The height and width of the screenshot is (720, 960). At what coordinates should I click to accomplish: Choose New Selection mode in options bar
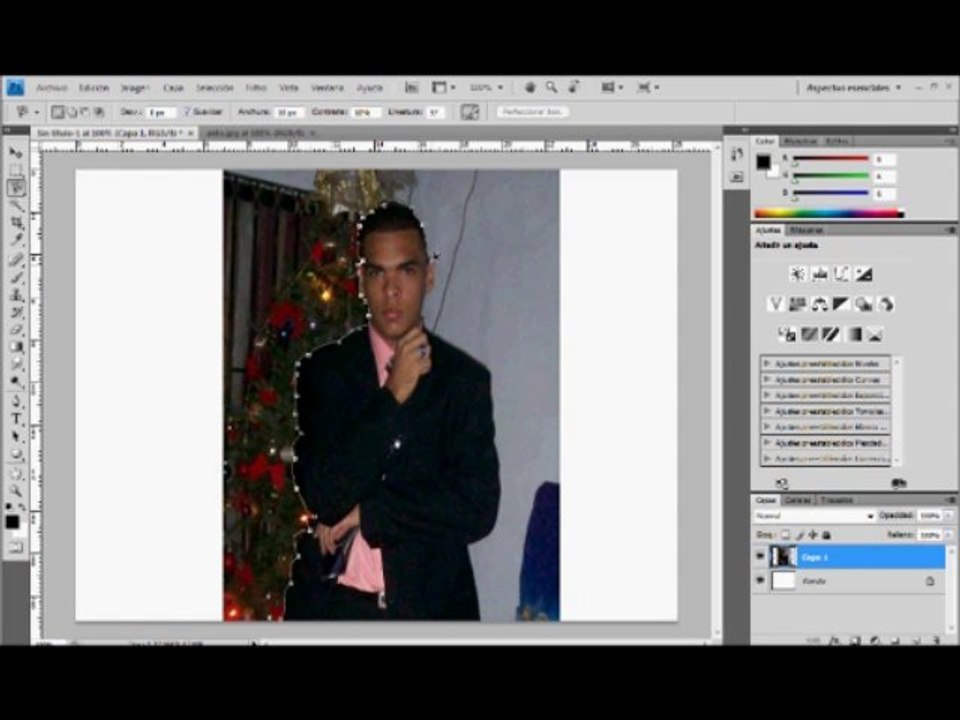(x=58, y=112)
